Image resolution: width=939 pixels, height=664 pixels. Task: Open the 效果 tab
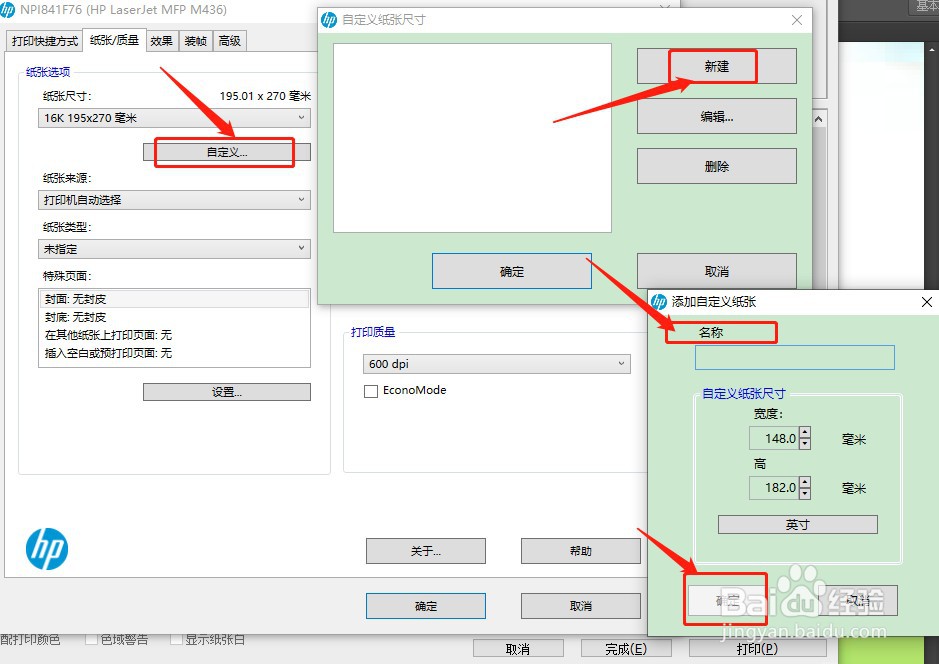pos(161,41)
